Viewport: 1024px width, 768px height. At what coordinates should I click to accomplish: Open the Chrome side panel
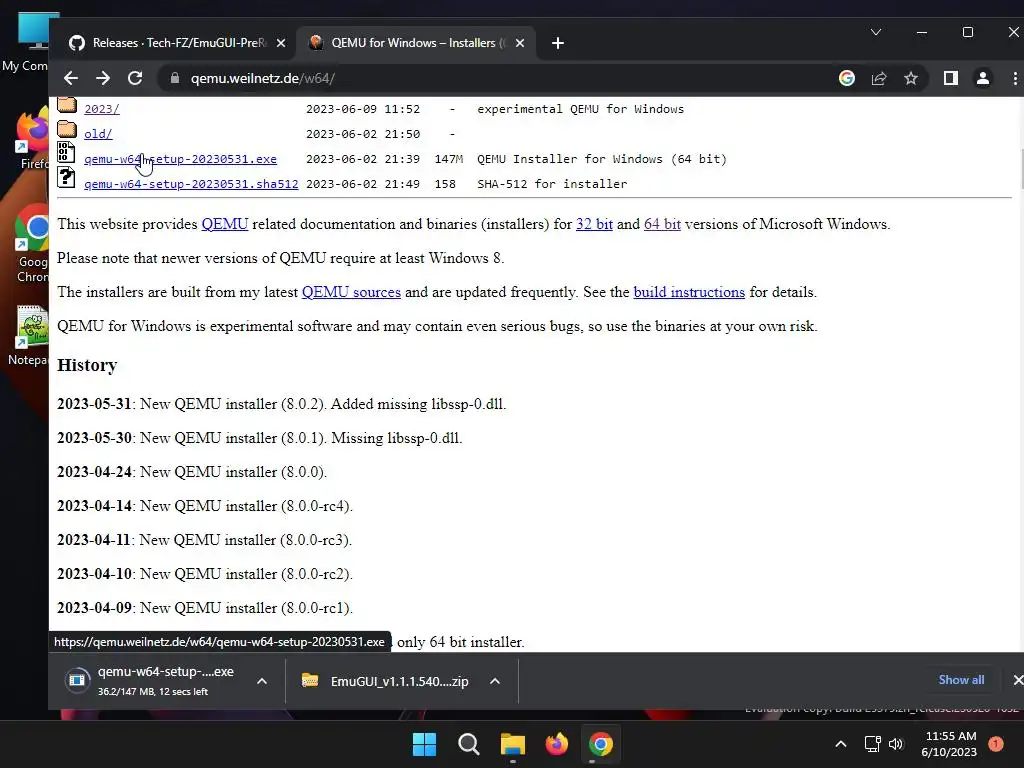950,78
